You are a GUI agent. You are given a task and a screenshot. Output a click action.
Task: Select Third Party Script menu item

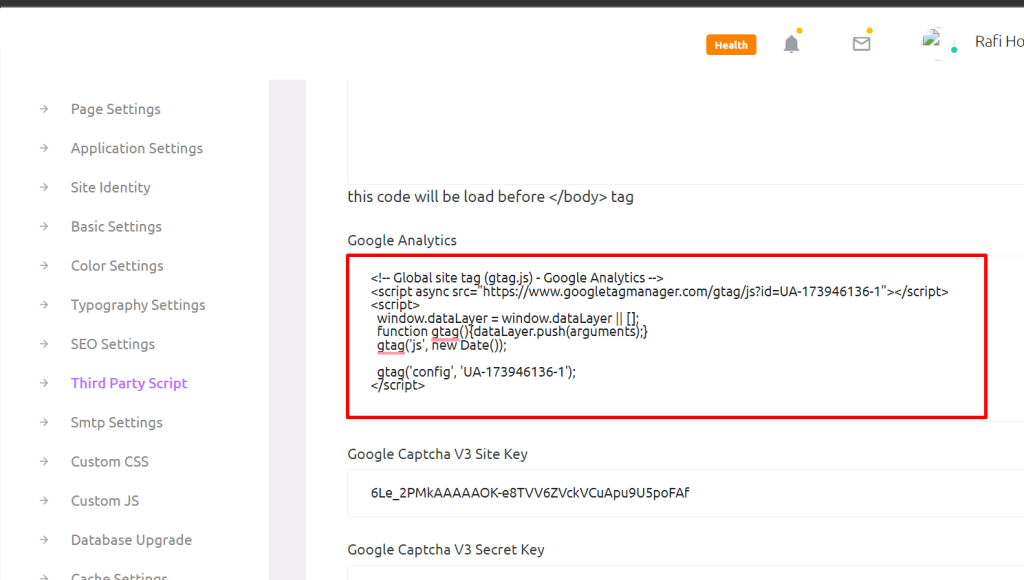pos(129,383)
